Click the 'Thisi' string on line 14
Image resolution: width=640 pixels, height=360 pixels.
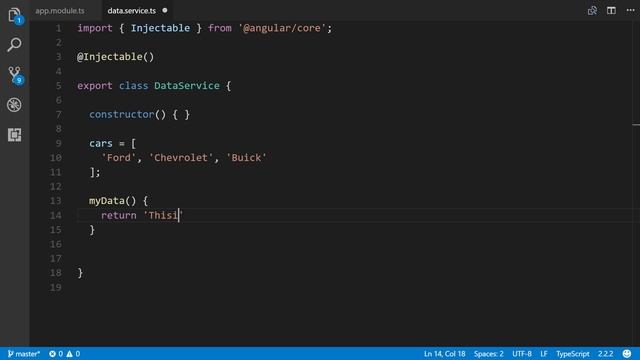point(163,215)
